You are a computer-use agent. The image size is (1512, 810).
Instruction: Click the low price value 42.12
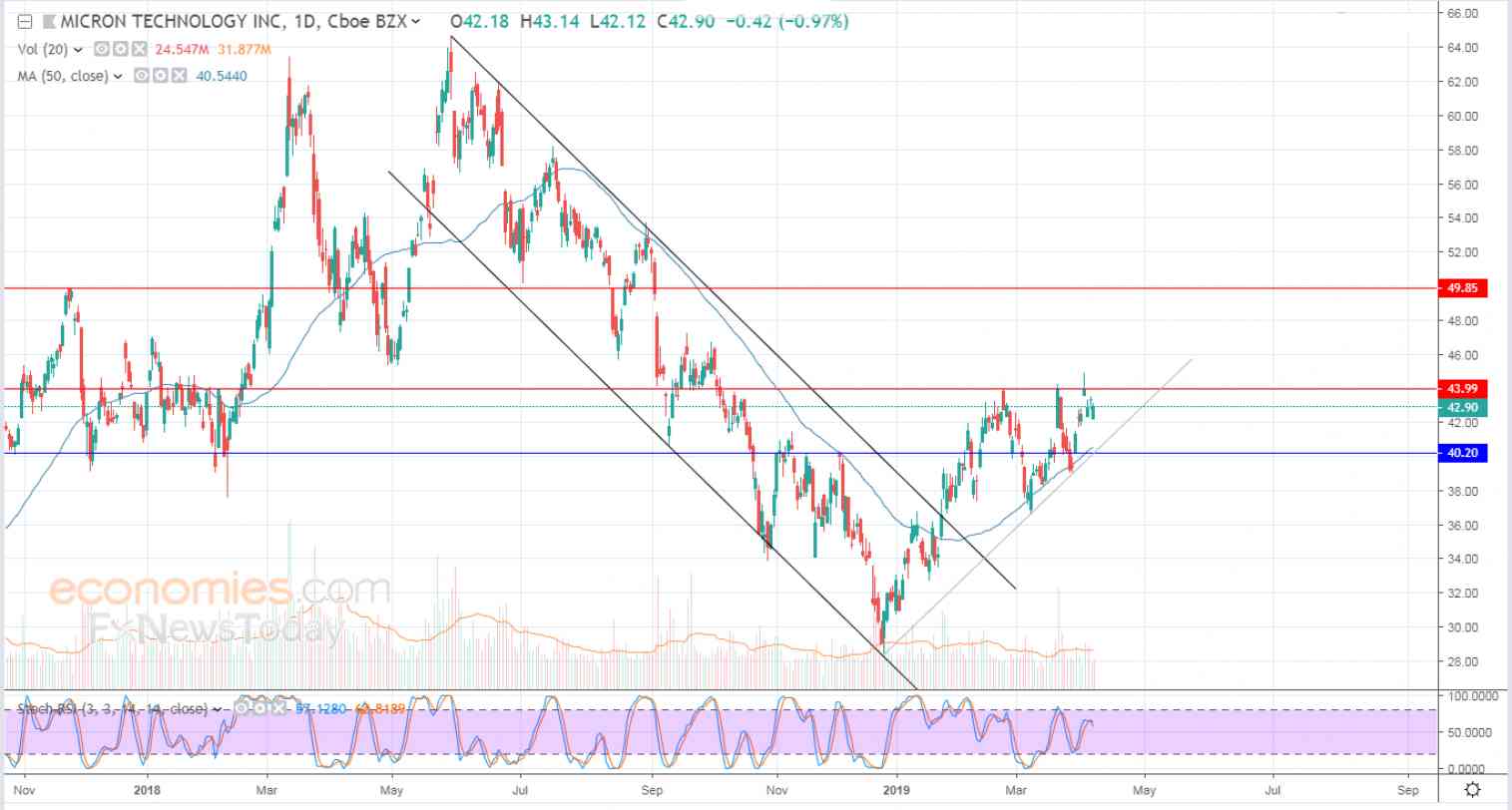621,22
